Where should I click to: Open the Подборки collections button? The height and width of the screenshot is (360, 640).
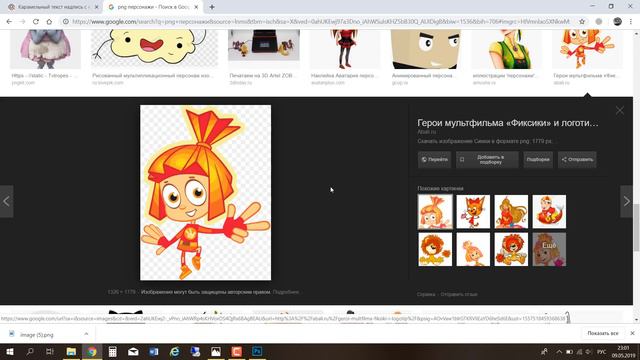[x=538, y=160]
